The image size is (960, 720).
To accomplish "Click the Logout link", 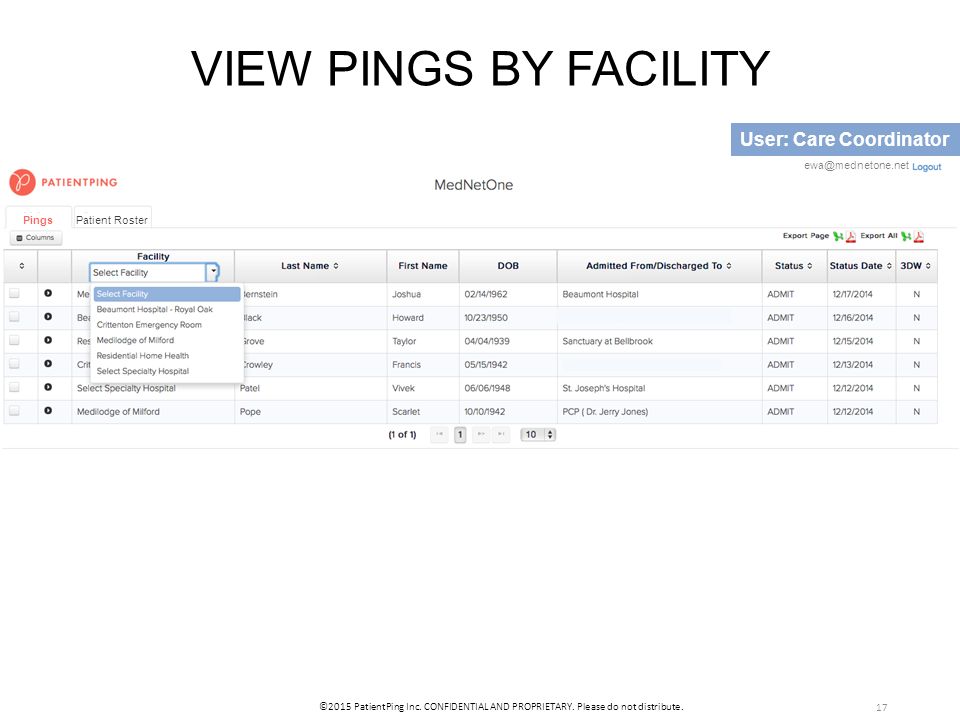I will coord(926,167).
